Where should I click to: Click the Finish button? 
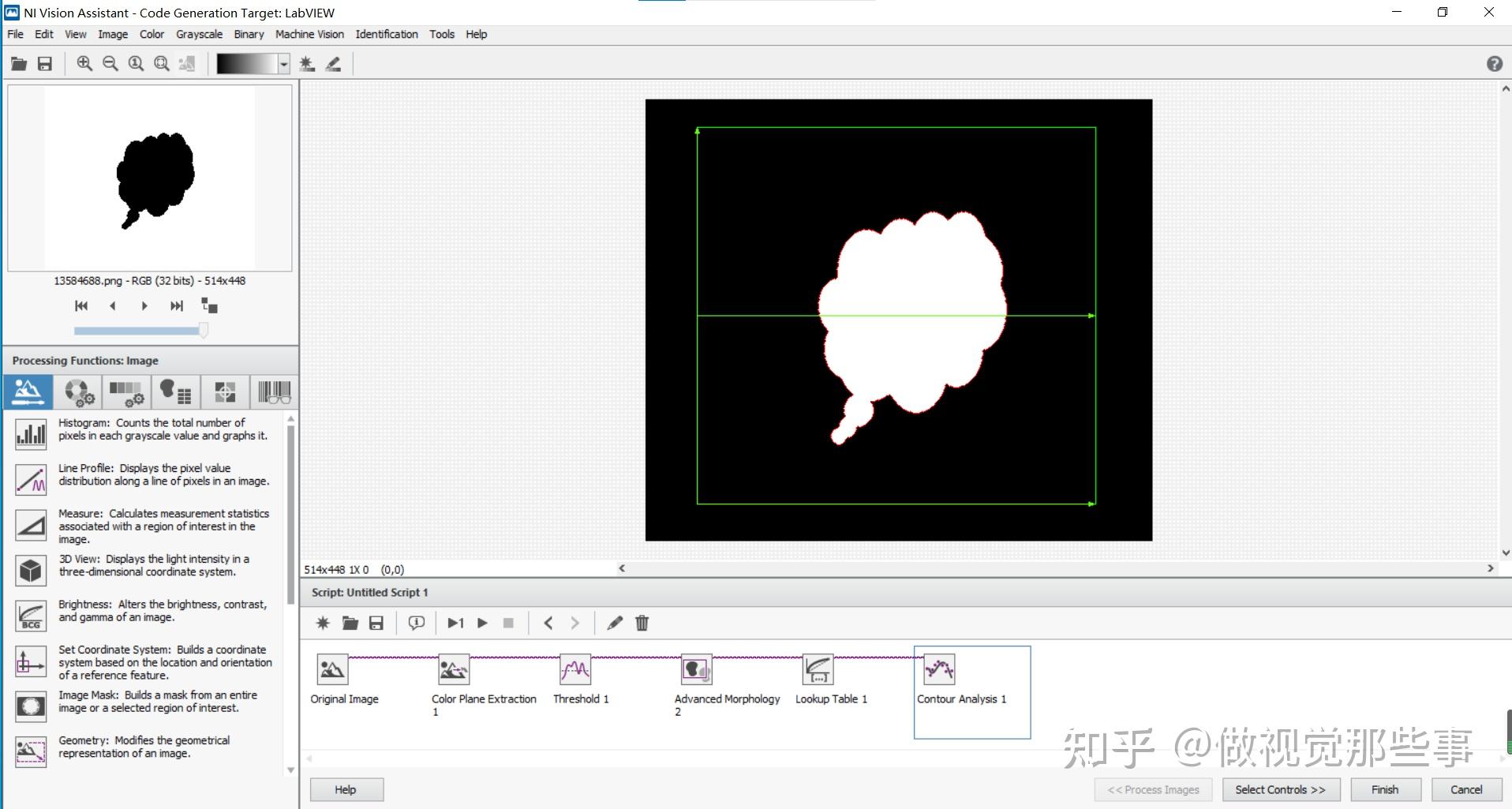pyautogui.click(x=1383, y=788)
